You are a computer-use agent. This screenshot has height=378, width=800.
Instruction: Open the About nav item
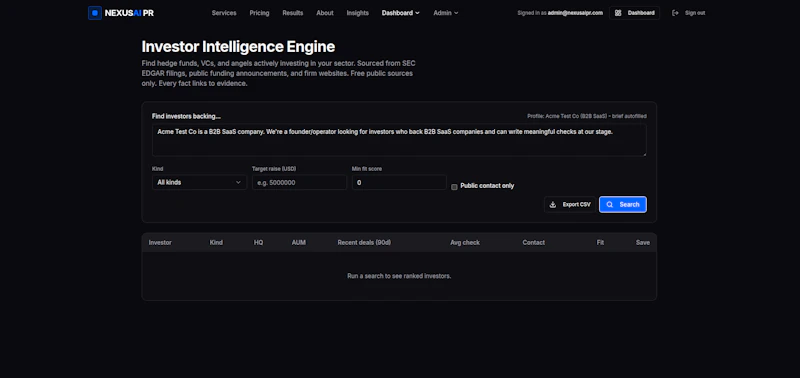coord(324,13)
